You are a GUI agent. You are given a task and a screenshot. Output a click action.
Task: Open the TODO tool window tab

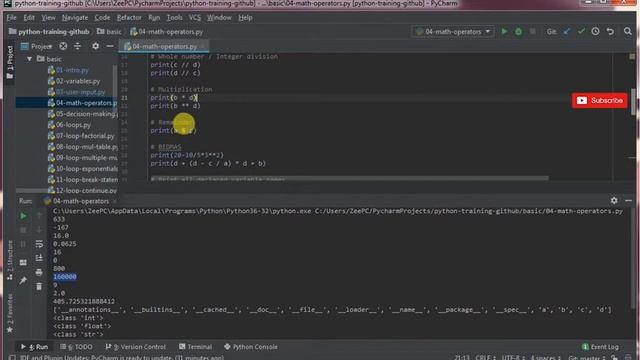click(x=76, y=347)
